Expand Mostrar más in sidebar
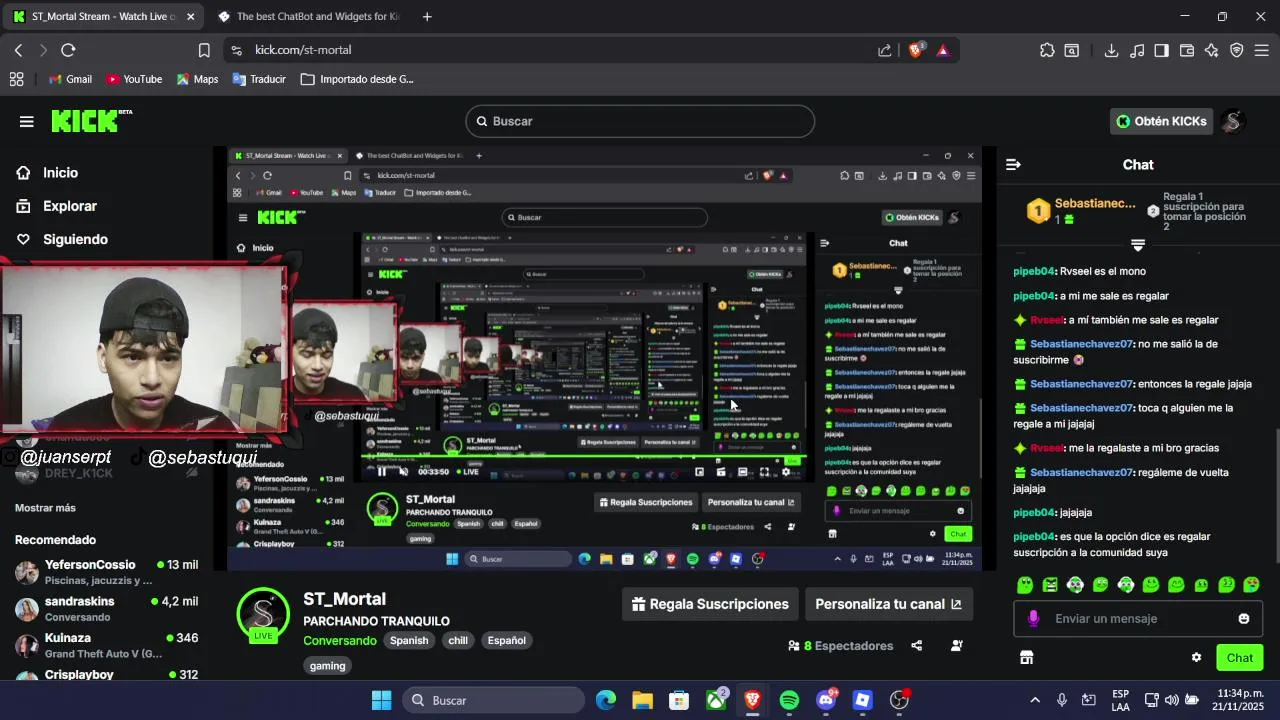Image resolution: width=1280 pixels, height=720 pixels. [x=45, y=508]
